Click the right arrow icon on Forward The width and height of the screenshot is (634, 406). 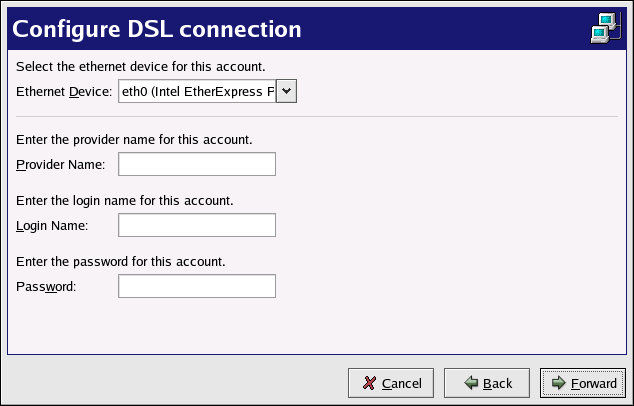(558, 383)
